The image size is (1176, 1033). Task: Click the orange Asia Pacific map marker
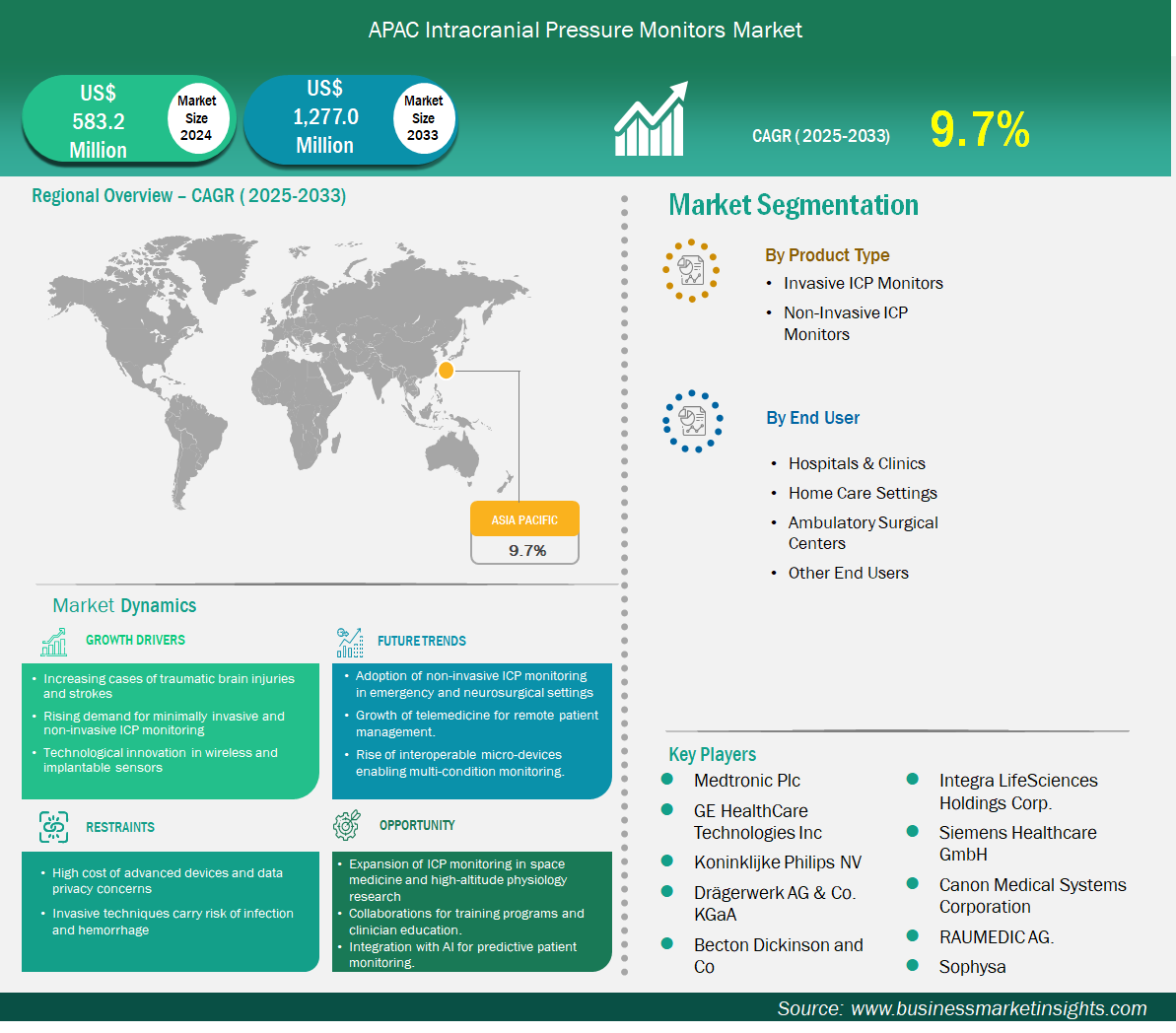pos(446,371)
